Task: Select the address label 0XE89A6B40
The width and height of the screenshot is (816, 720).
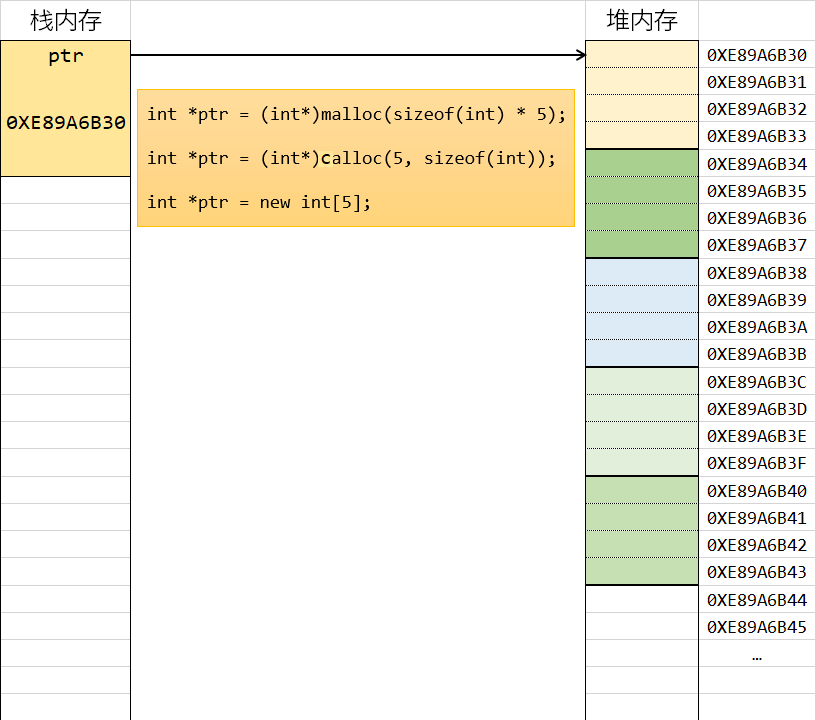Action: [x=756, y=491]
